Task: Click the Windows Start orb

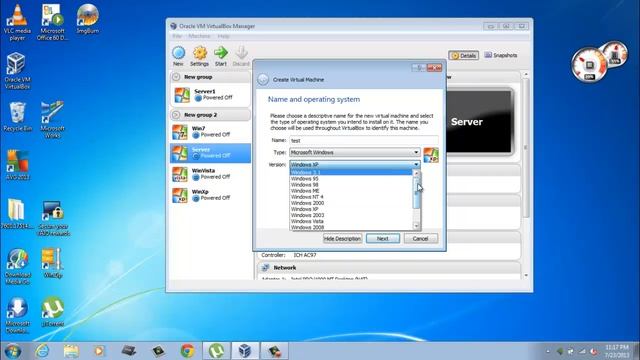Action: tap(13, 351)
